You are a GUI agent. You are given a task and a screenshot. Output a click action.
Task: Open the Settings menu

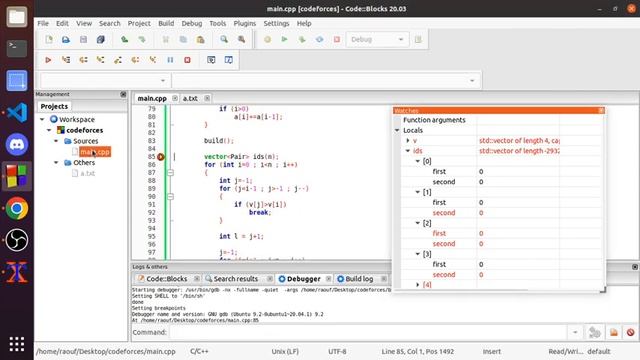[x=276, y=23]
